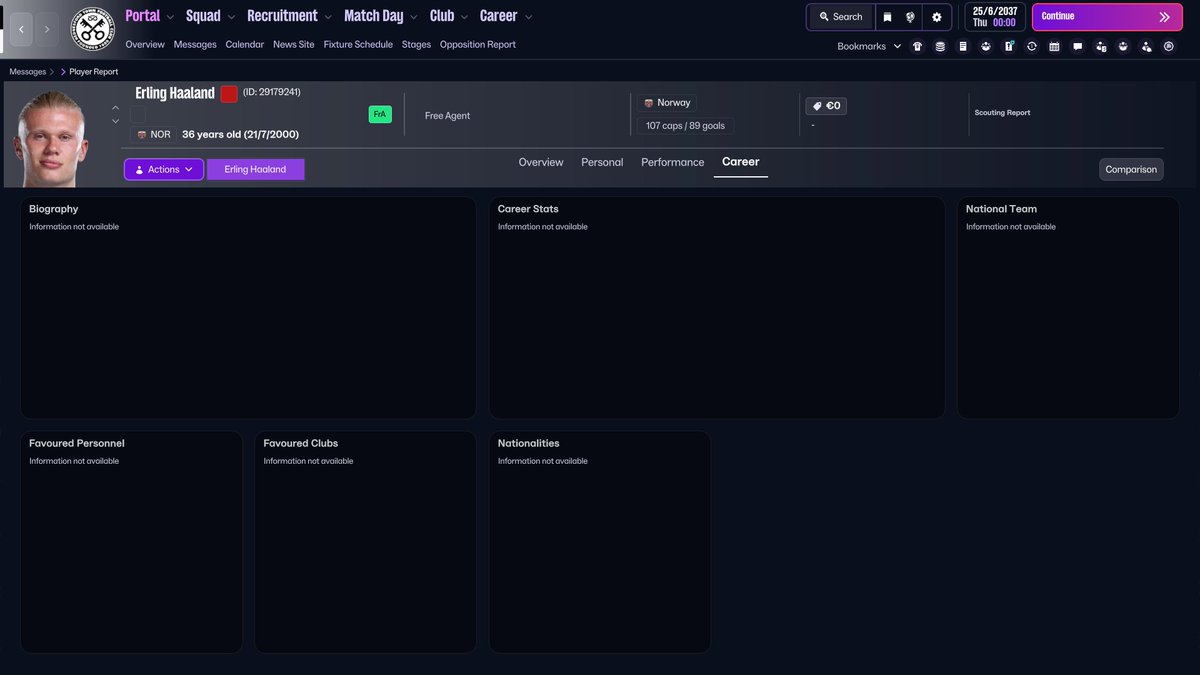Open the note with badge bookmark icon
1200x675 pixels.
(1009, 46)
